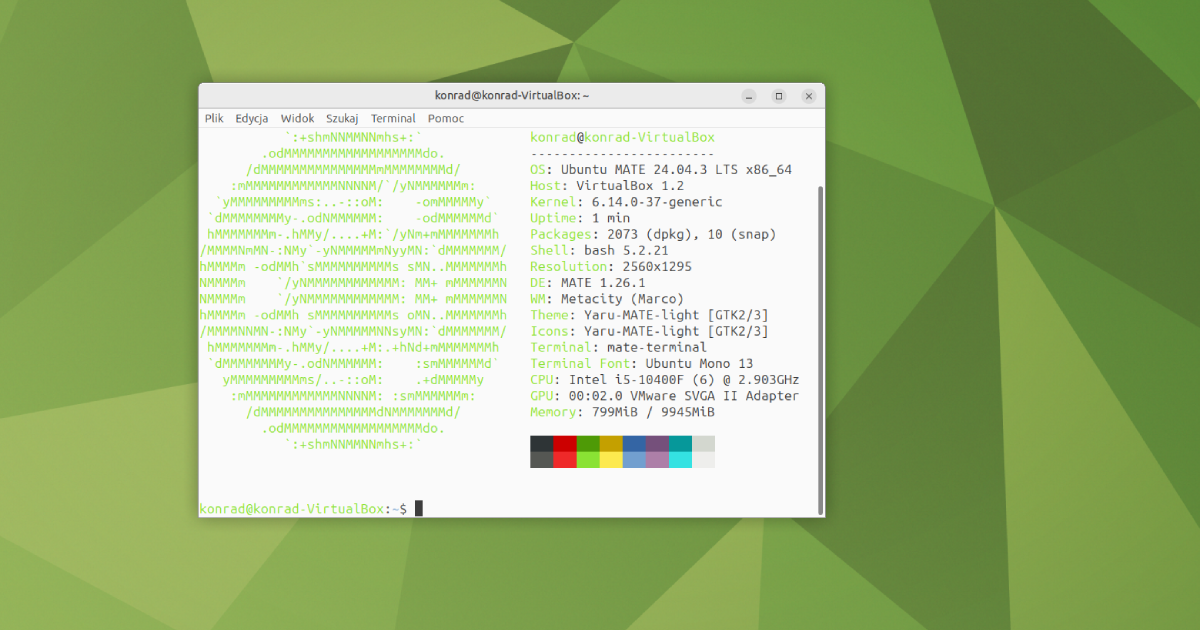Viewport: 1200px width, 630px height.
Task: Open the Edycja menu
Action: pos(252,118)
